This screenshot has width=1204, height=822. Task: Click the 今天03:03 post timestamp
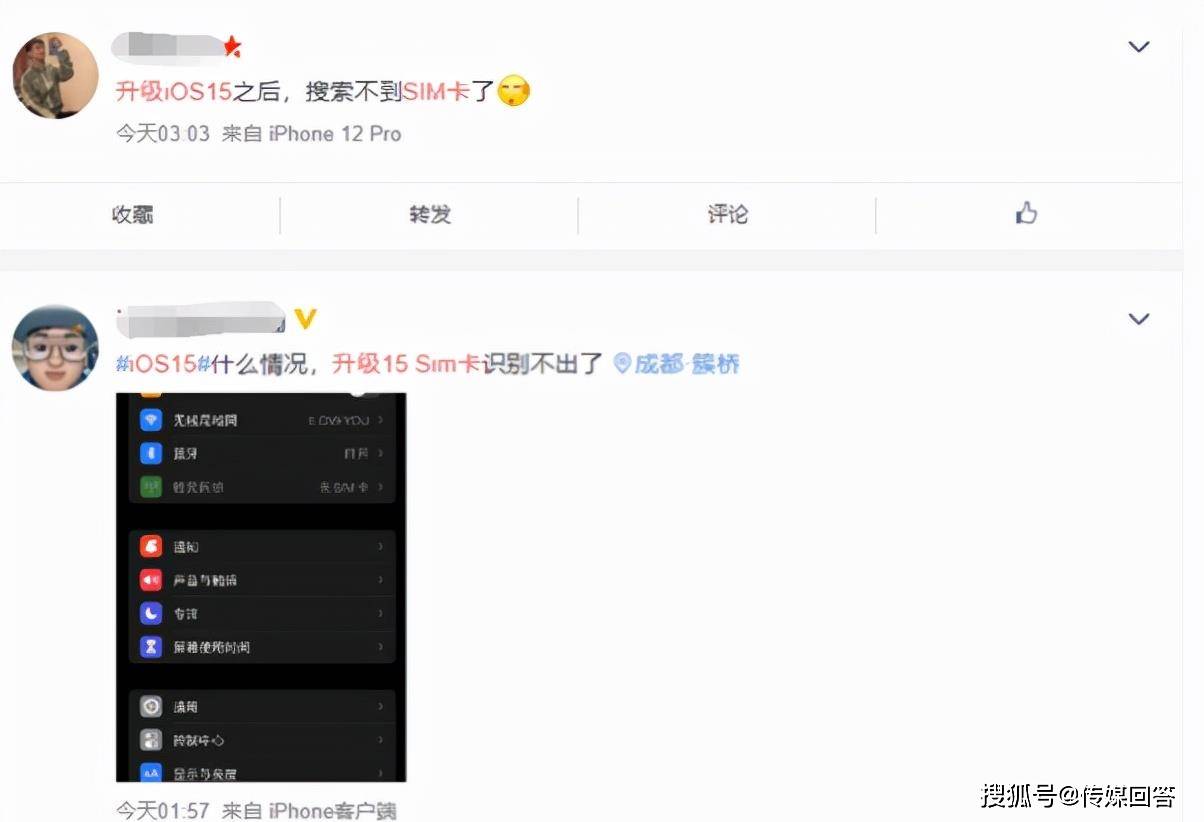(163, 133)
